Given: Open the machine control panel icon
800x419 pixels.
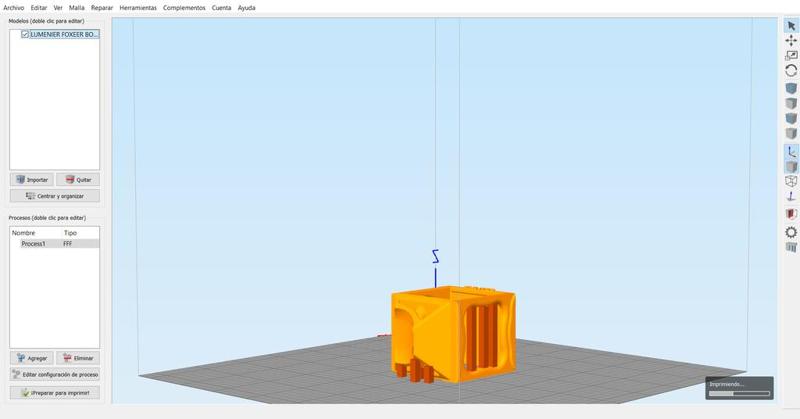Looking at the screenshot, I should click(791, 248).
